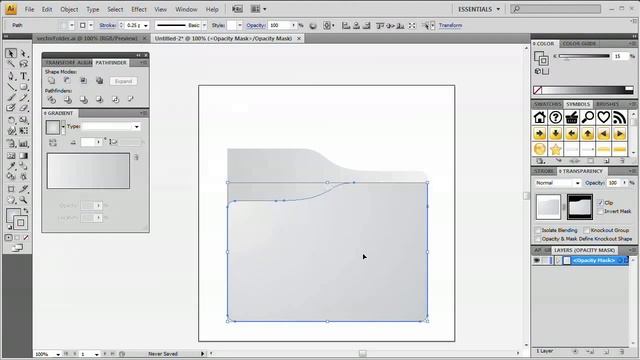The height and width of the screenshot is (360, 640).
Task: Click the home symbol in Symbols panel
Action: point(540,118)
